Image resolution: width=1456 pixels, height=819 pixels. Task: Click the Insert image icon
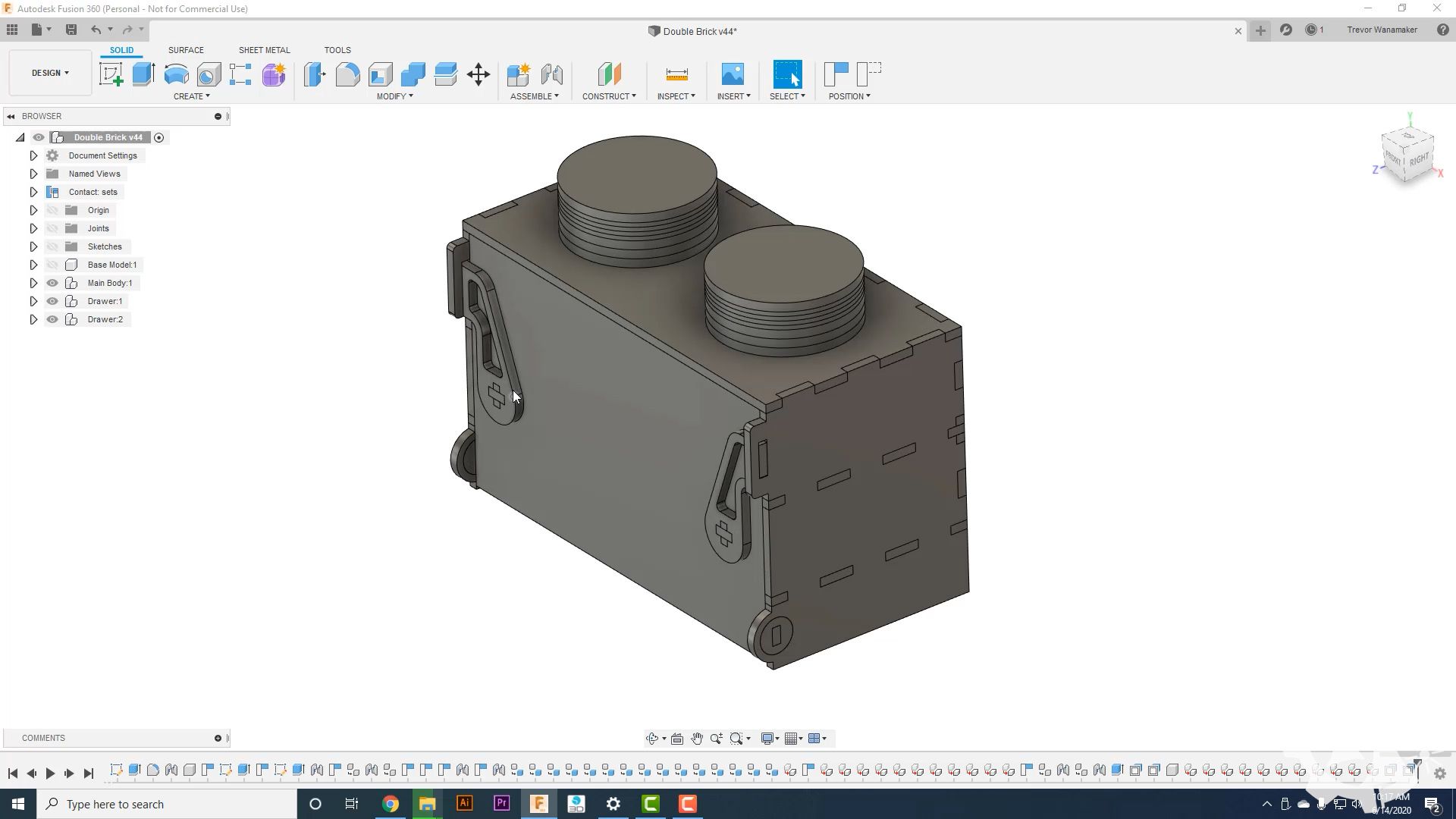click(x=733, y=74)
